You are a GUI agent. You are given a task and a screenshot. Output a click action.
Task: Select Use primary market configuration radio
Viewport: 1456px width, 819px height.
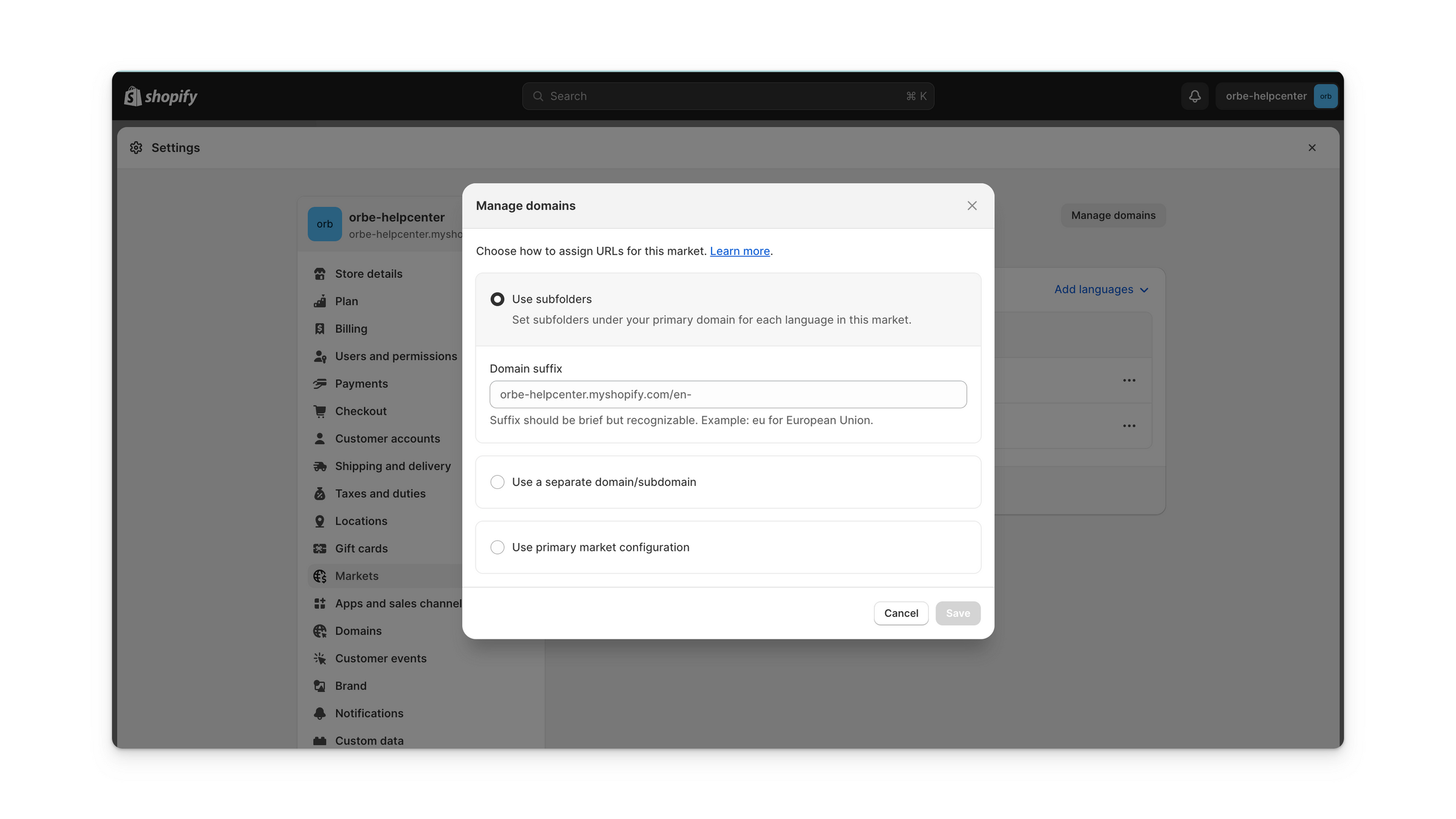497,547
